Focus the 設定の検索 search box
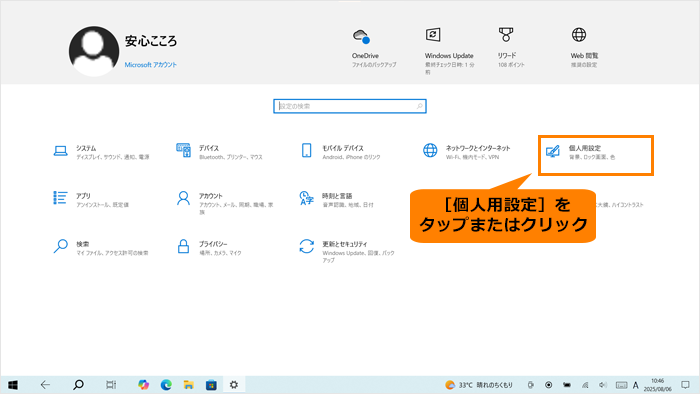700x394 pixels. click(350, 106)
